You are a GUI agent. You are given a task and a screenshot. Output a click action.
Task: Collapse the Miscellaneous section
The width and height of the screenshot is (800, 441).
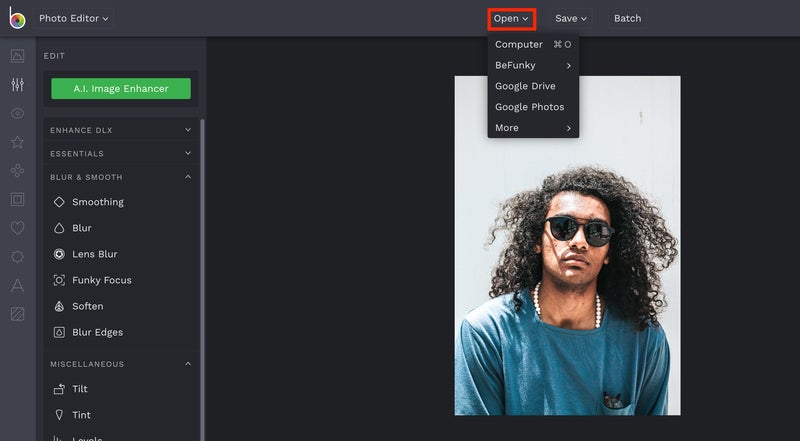pyautogui.click(x=121, y=364)
